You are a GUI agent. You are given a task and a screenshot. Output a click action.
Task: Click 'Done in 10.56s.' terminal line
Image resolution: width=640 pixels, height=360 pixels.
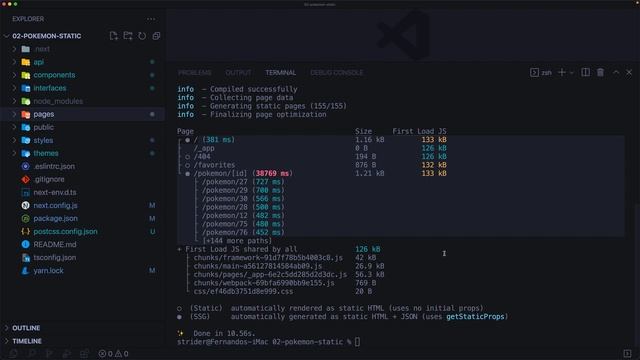click(x=224, y=333)
